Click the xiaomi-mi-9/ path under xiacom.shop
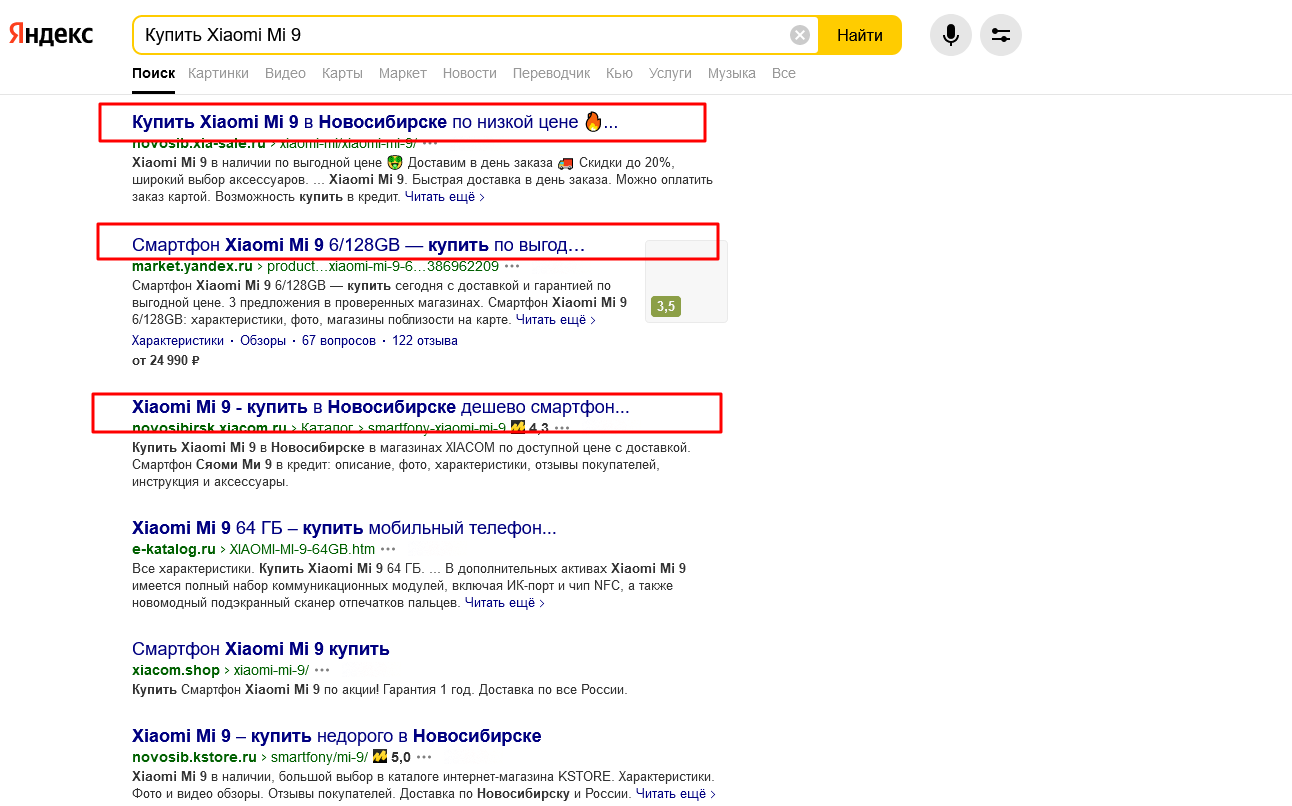This screenshot has height=806, width=1292. [x=271, y=670]
